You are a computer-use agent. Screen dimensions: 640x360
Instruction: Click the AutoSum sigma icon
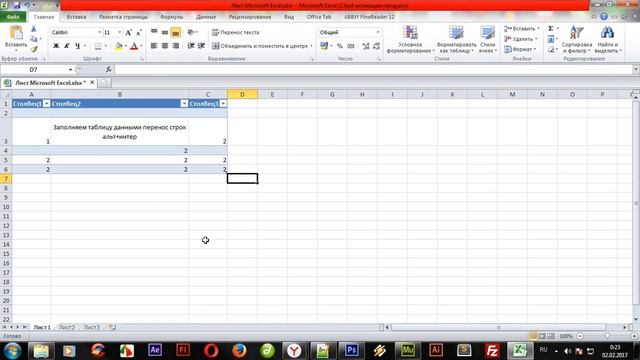[x=551, y=29]
